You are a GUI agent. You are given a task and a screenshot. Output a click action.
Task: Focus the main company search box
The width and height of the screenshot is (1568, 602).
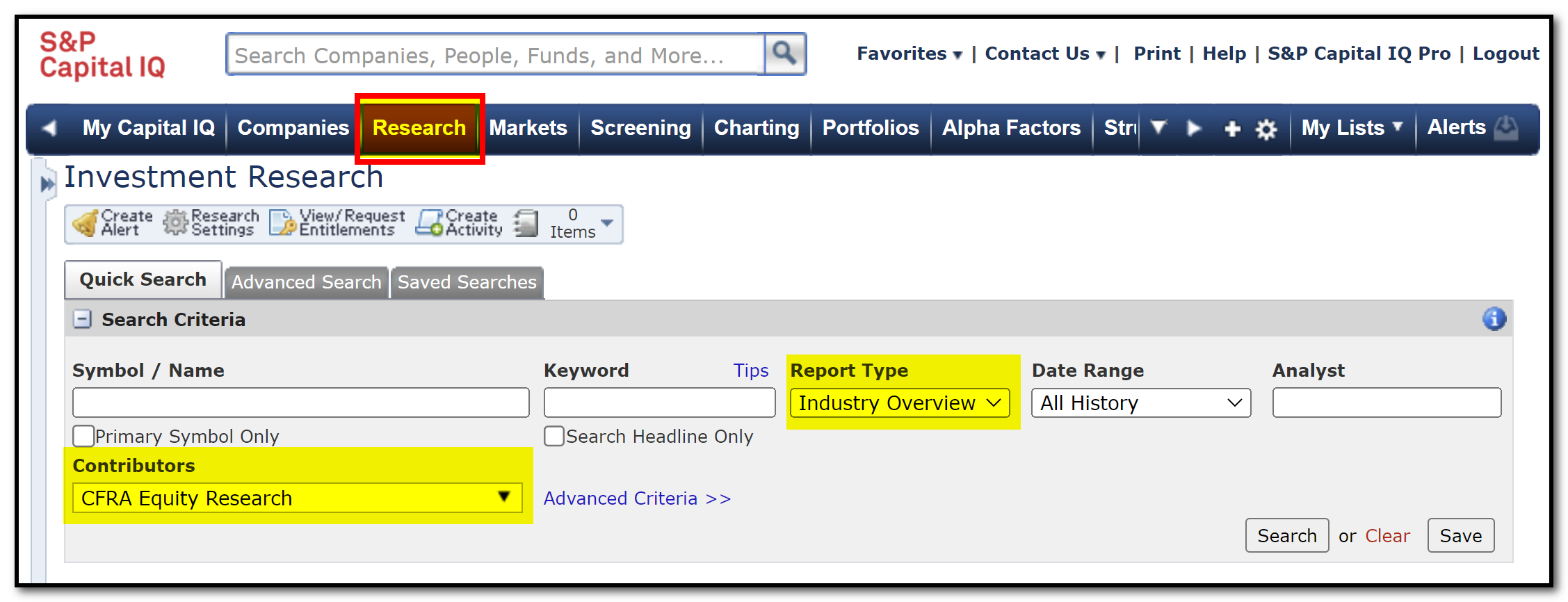496,54
